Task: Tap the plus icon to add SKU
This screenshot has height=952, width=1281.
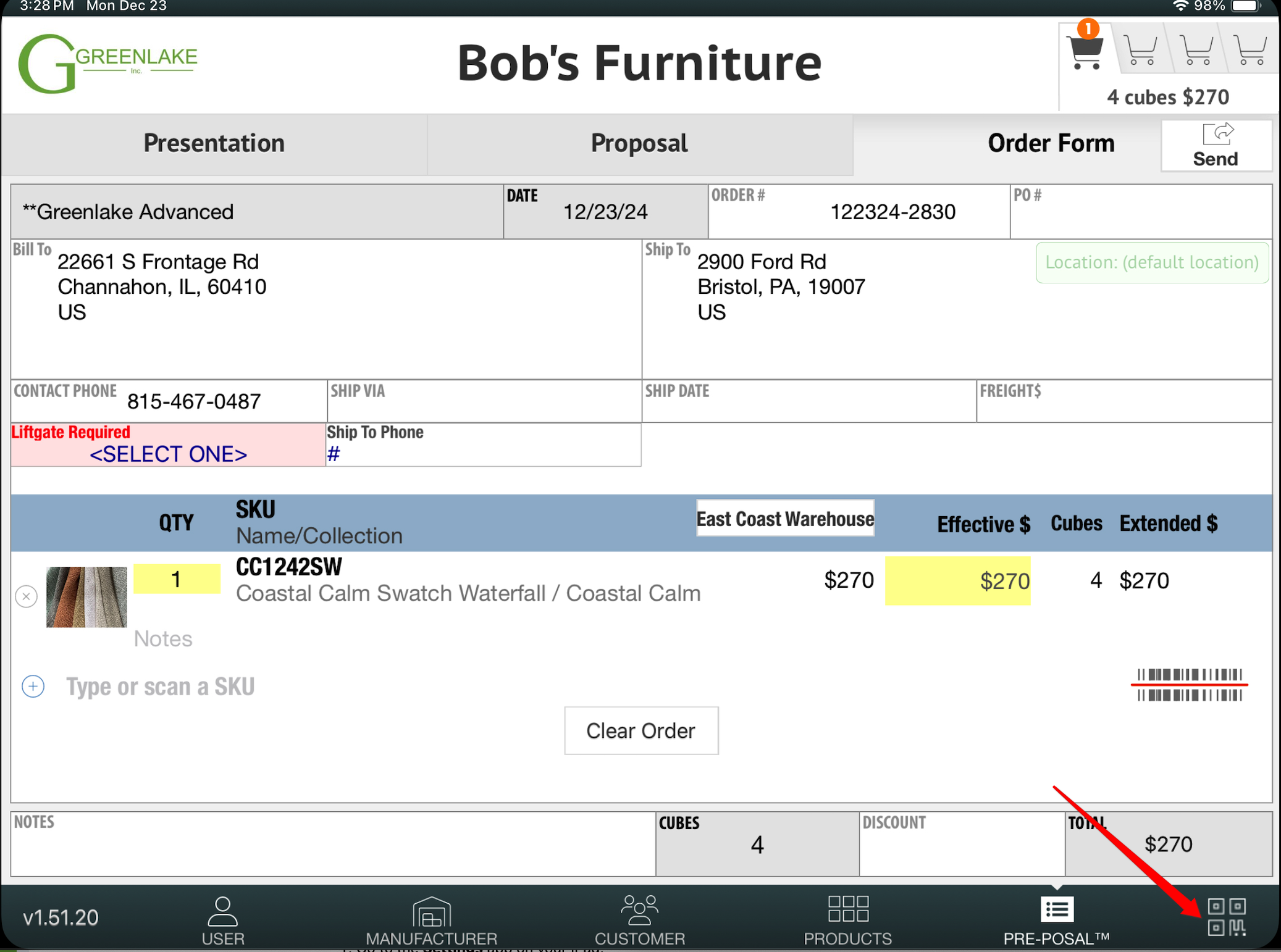Action: [33, 687]
